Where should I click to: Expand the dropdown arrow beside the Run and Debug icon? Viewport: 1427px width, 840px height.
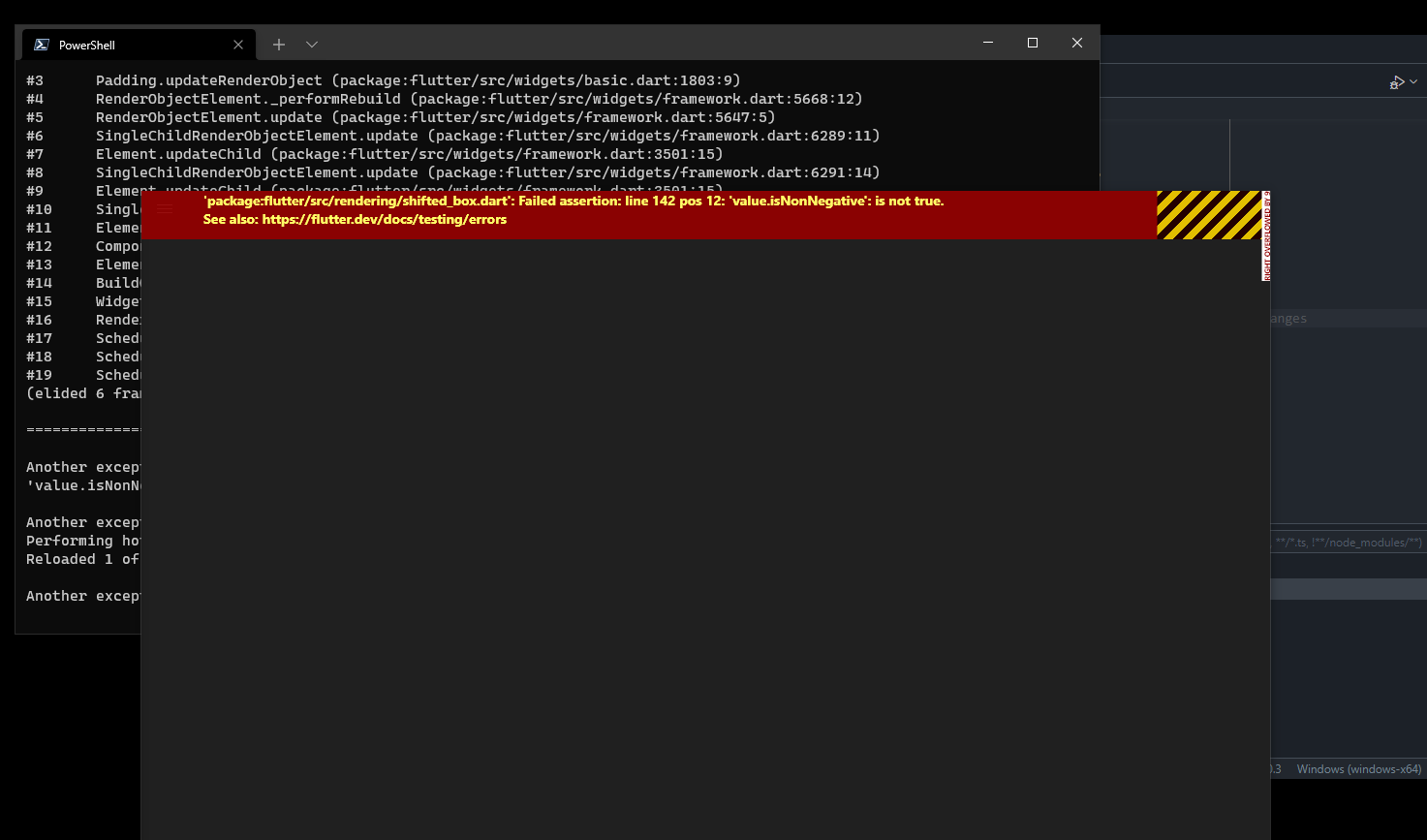[x=1413, y=82]
